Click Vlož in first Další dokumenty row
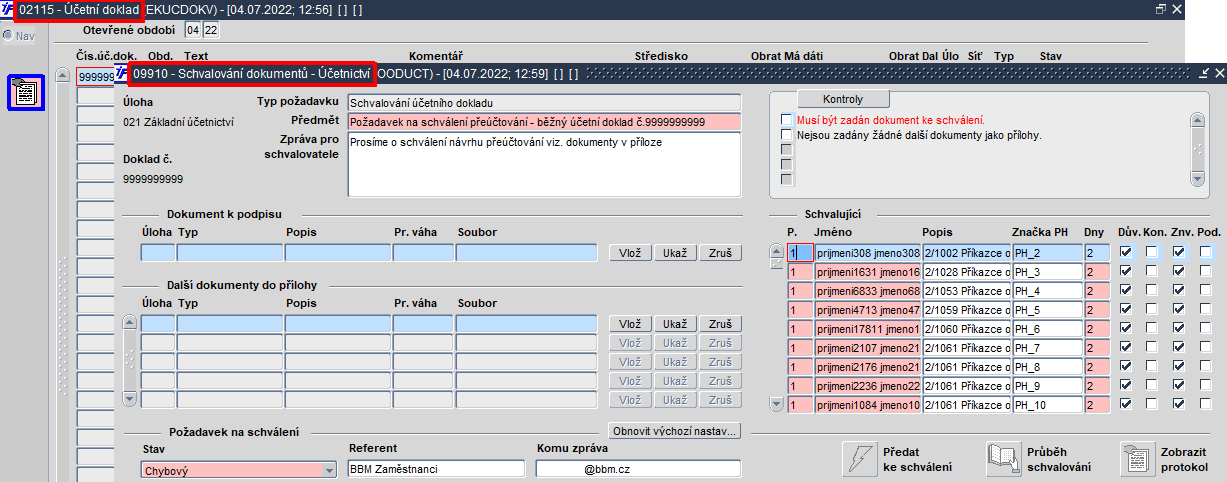 coord(630,324)
